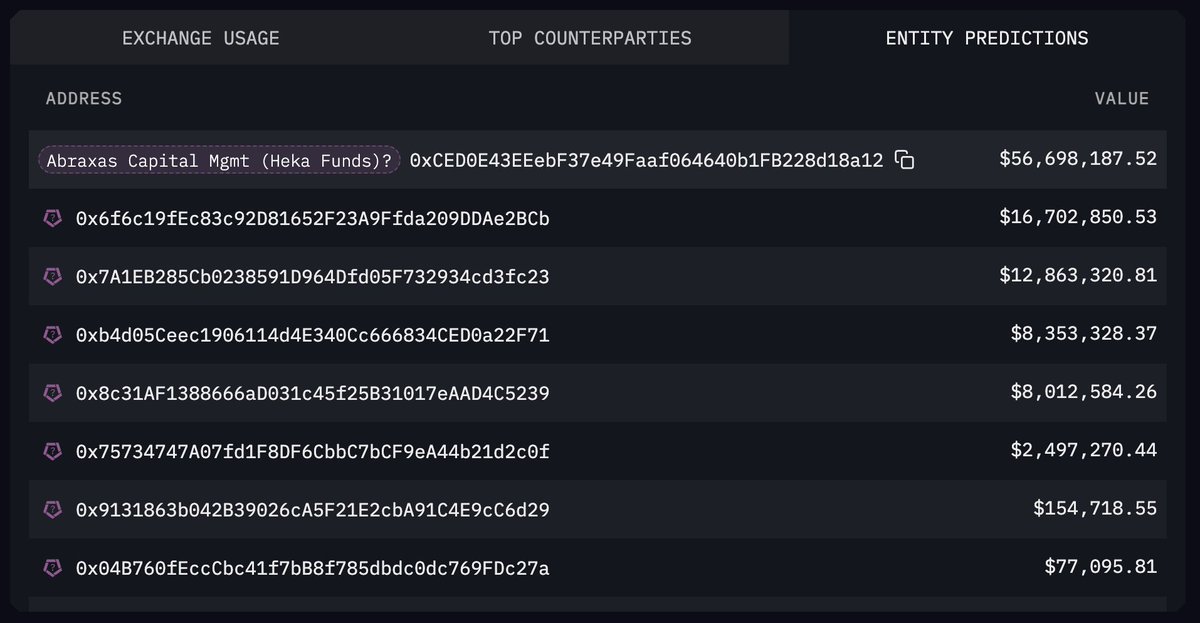Select the Entity Predictions tab
The height and width of the screenshot is (623, 1200).
click(987, 38)
